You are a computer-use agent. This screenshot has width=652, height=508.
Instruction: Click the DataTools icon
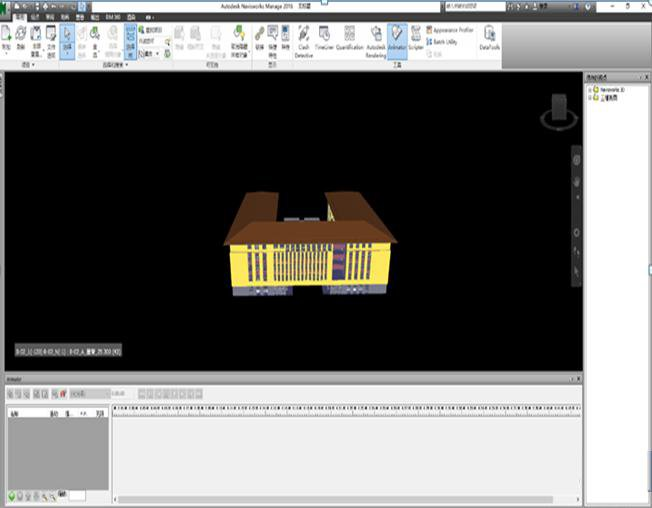pos(489,38)
